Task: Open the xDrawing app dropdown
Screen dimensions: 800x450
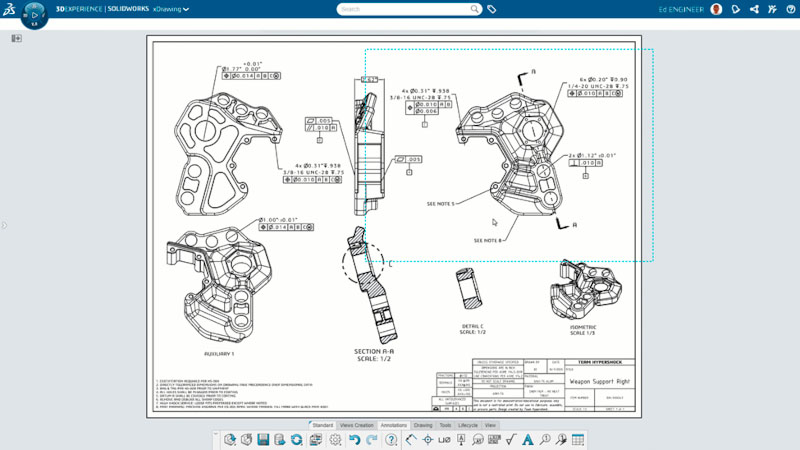Action: 171,9
